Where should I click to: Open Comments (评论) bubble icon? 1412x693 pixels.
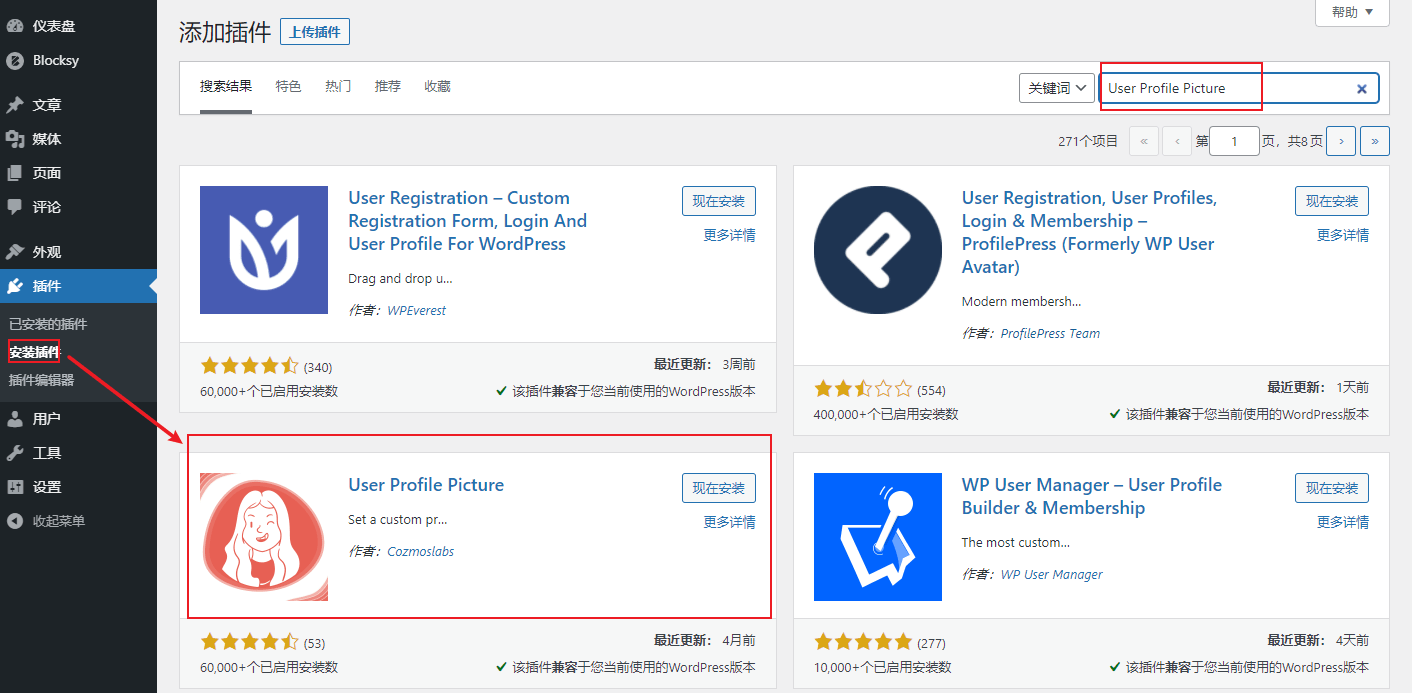pyautogui.click(x=15, y=207)
